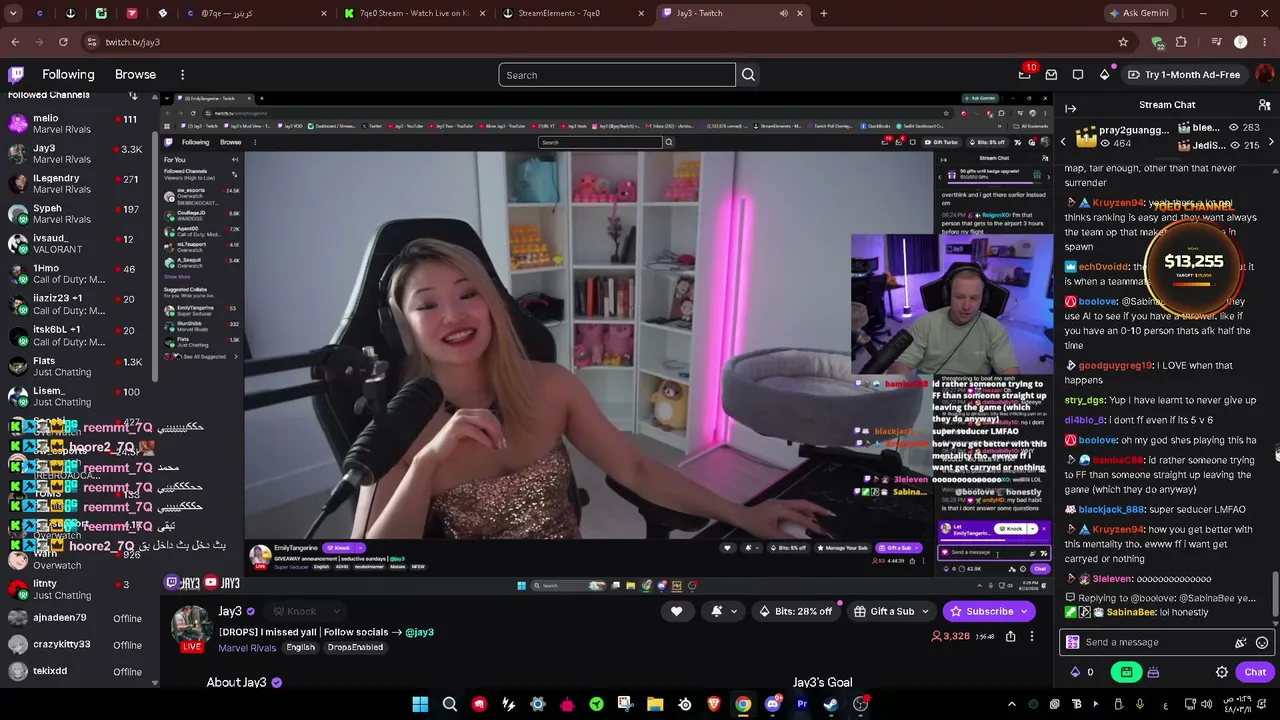Mute the Jay3 - Twitch tab audio
1280x720 pixels.
784,13
